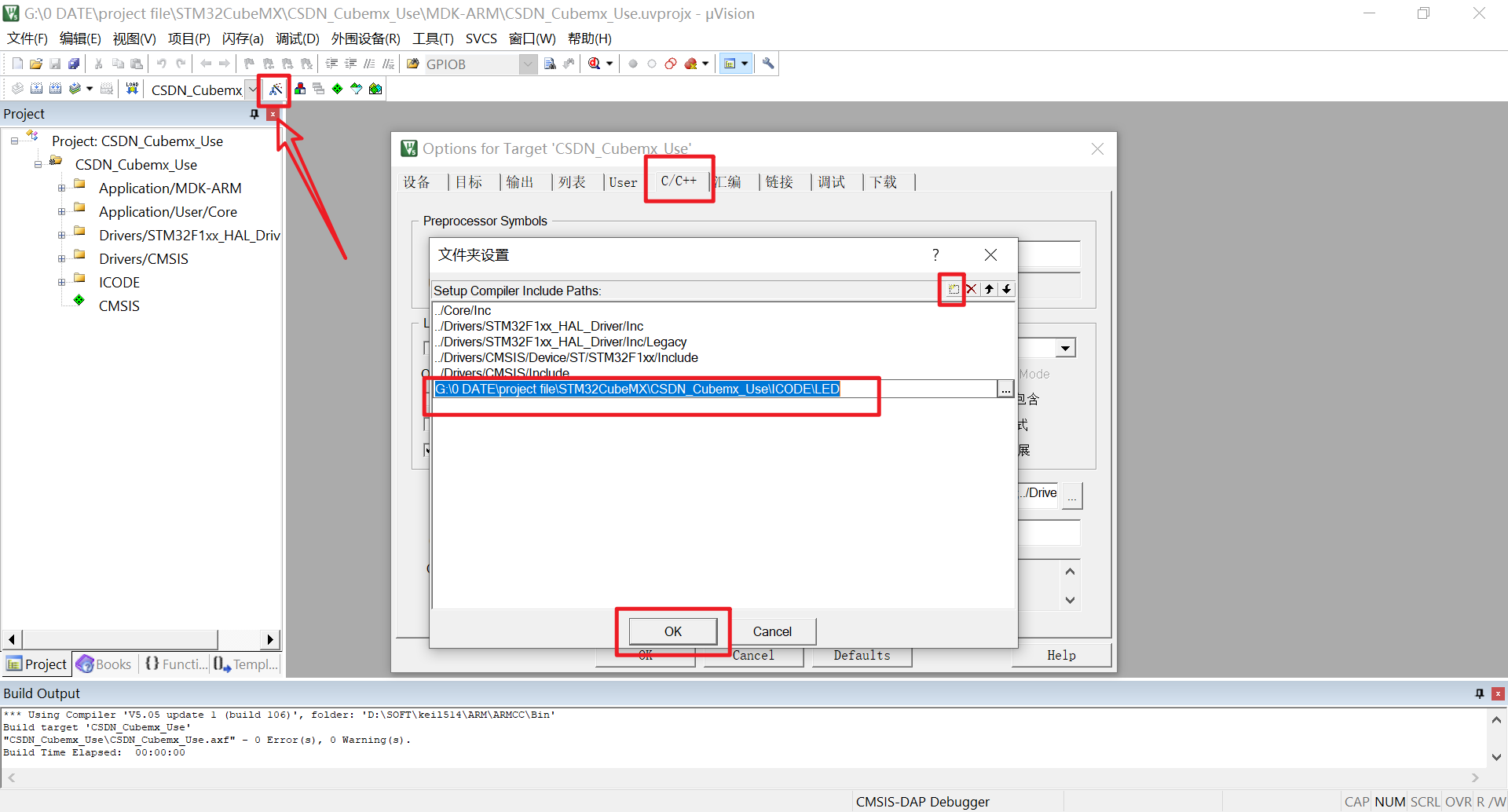The width and height of the screenshot is (1508, 812).
Task: Cut selection with the scissors icon
Action: 99,64
